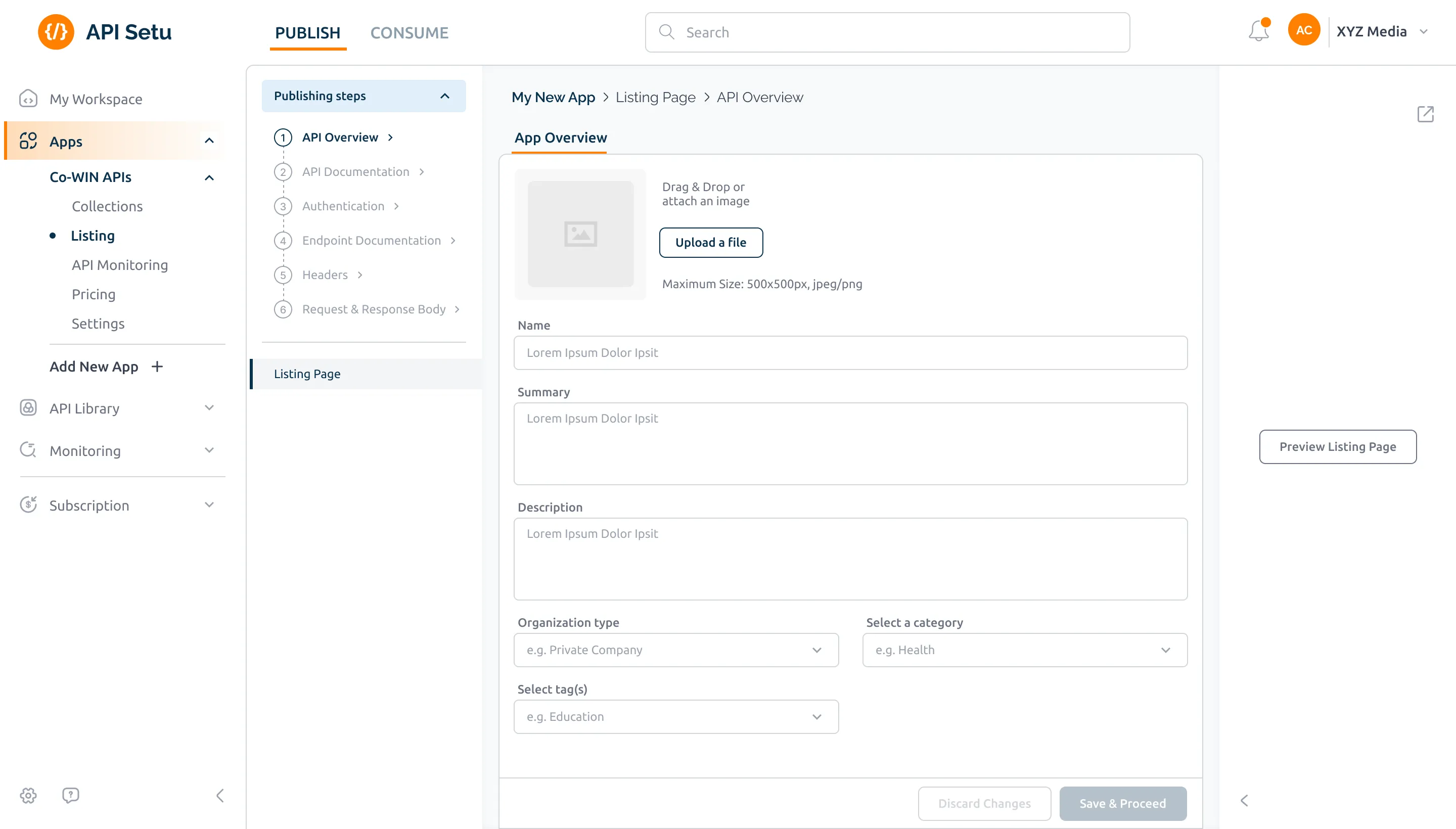Click the Subscription dollar icon
This screenshot has width=1456, height=829.
[28, 504]
